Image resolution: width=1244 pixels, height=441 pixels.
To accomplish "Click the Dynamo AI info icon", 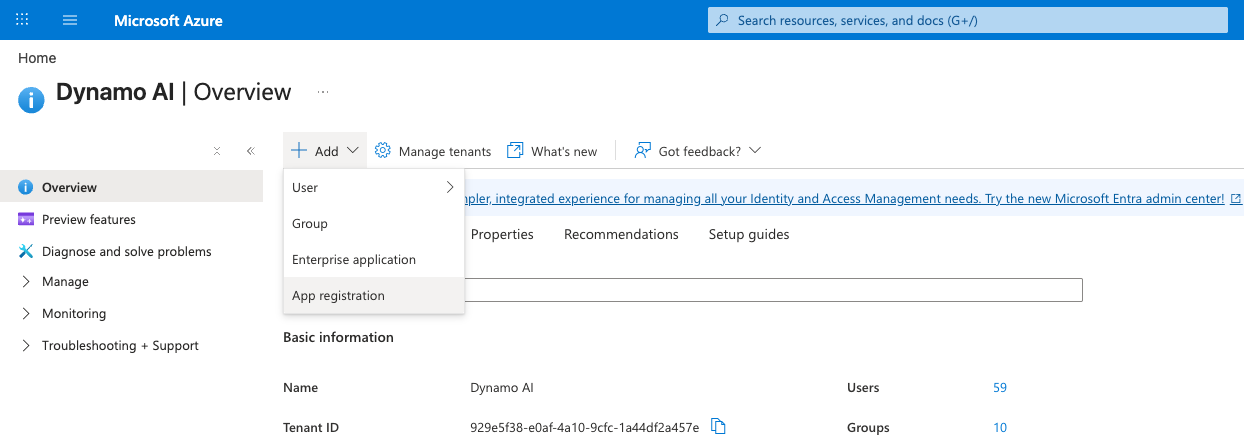I will tap(32, 99).
